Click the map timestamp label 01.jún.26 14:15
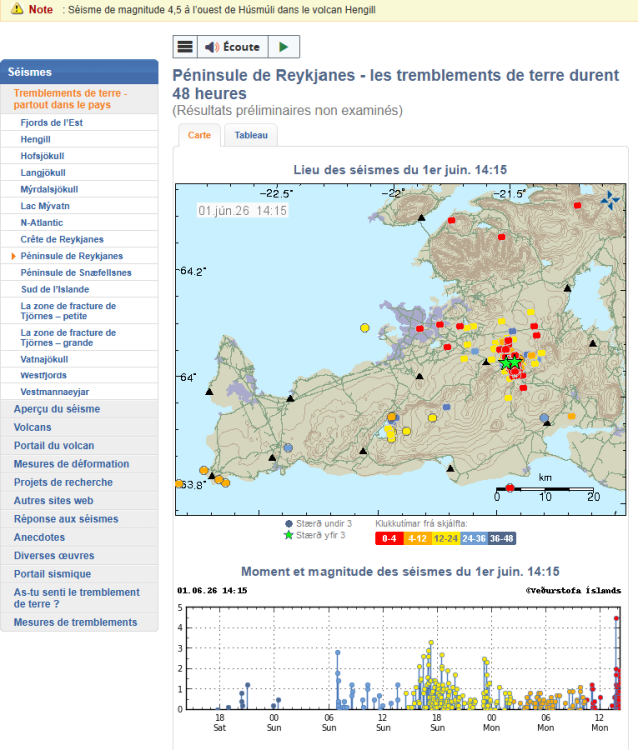This screenshot has width=638, height=750. point(242,210)
